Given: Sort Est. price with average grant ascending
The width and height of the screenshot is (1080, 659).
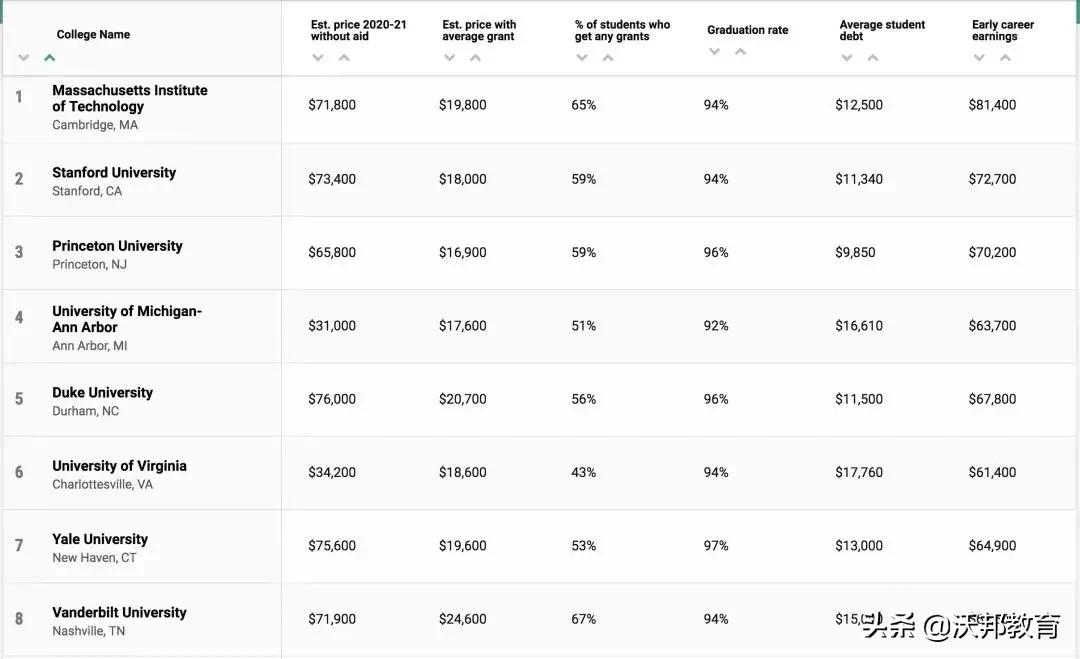Looking at the screenshot, I should (x=475, y=58).
